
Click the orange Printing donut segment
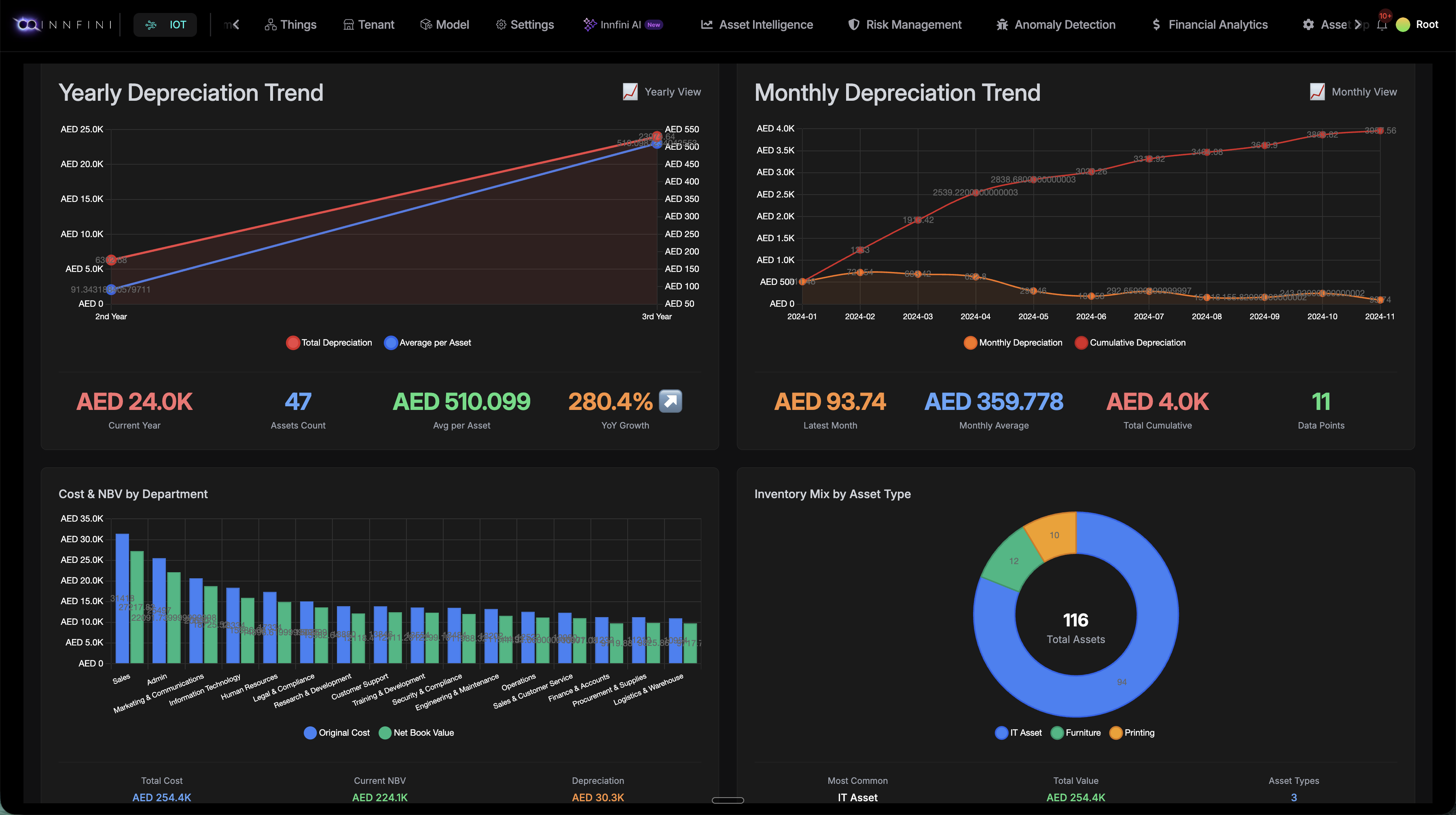point(1054,535)
